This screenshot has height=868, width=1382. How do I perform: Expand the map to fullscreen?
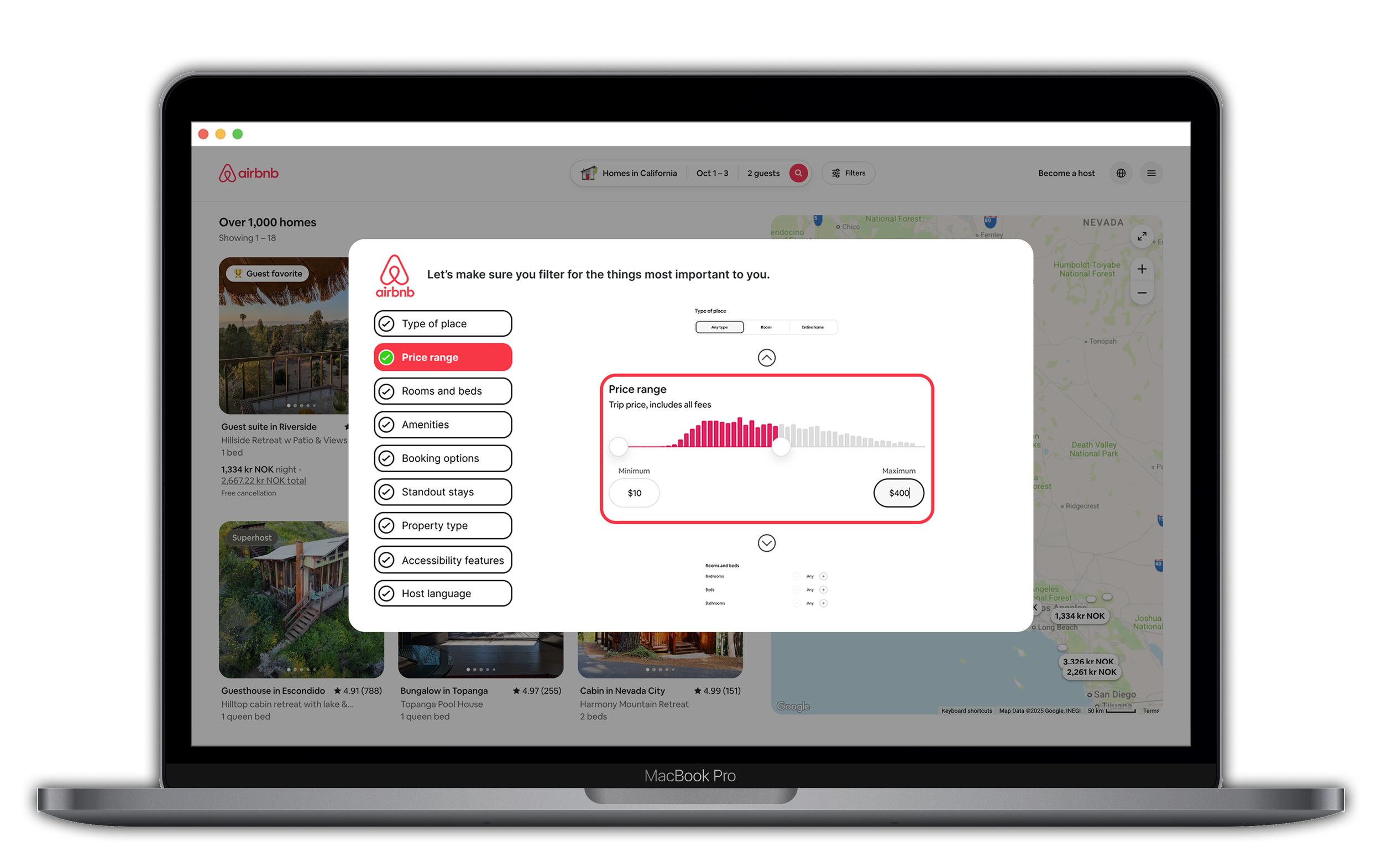(1142, 236)
